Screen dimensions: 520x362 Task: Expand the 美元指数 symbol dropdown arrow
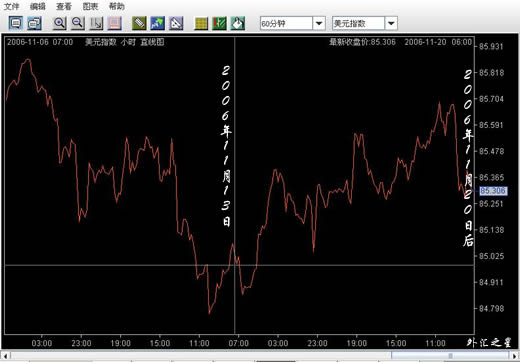[x=391, y=23]
